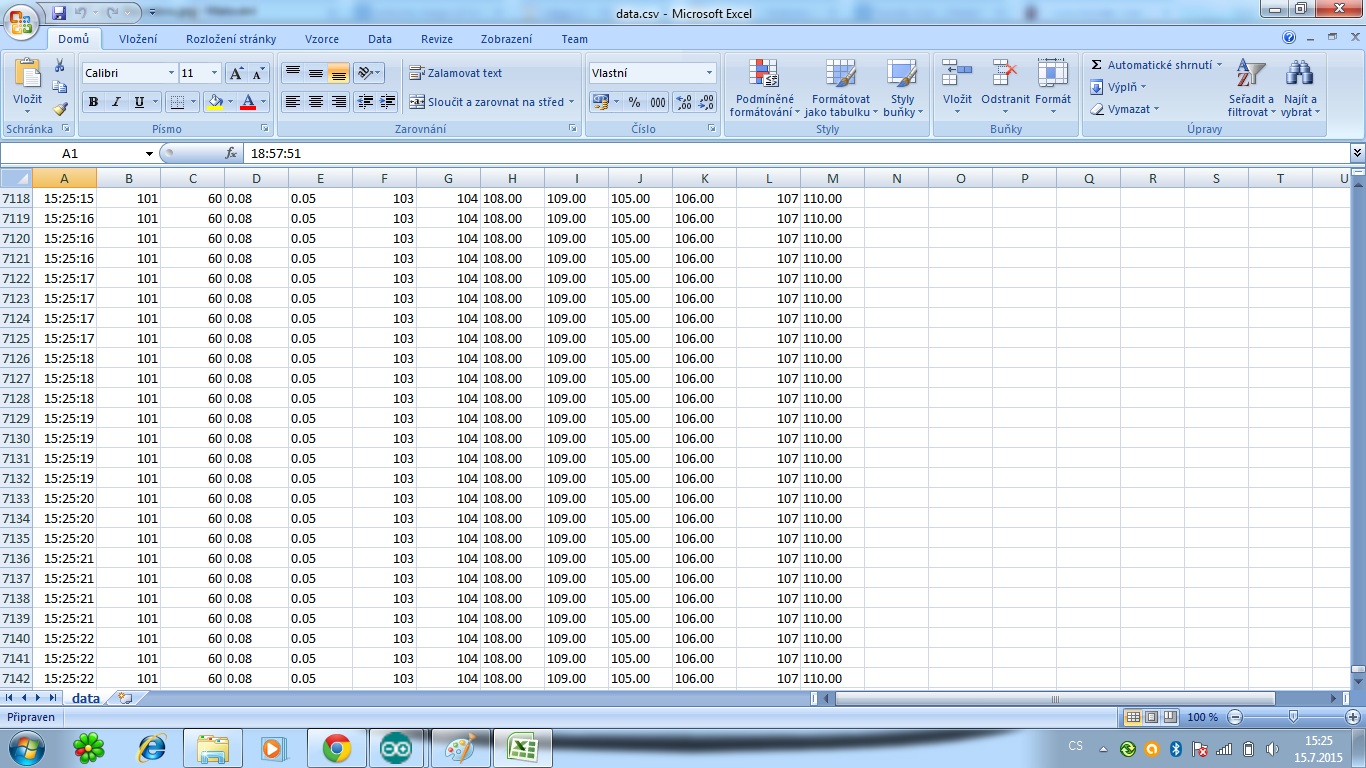Click the Increase Decimal icon
This screenshot has height=768, width=1366.
point(683,102)
